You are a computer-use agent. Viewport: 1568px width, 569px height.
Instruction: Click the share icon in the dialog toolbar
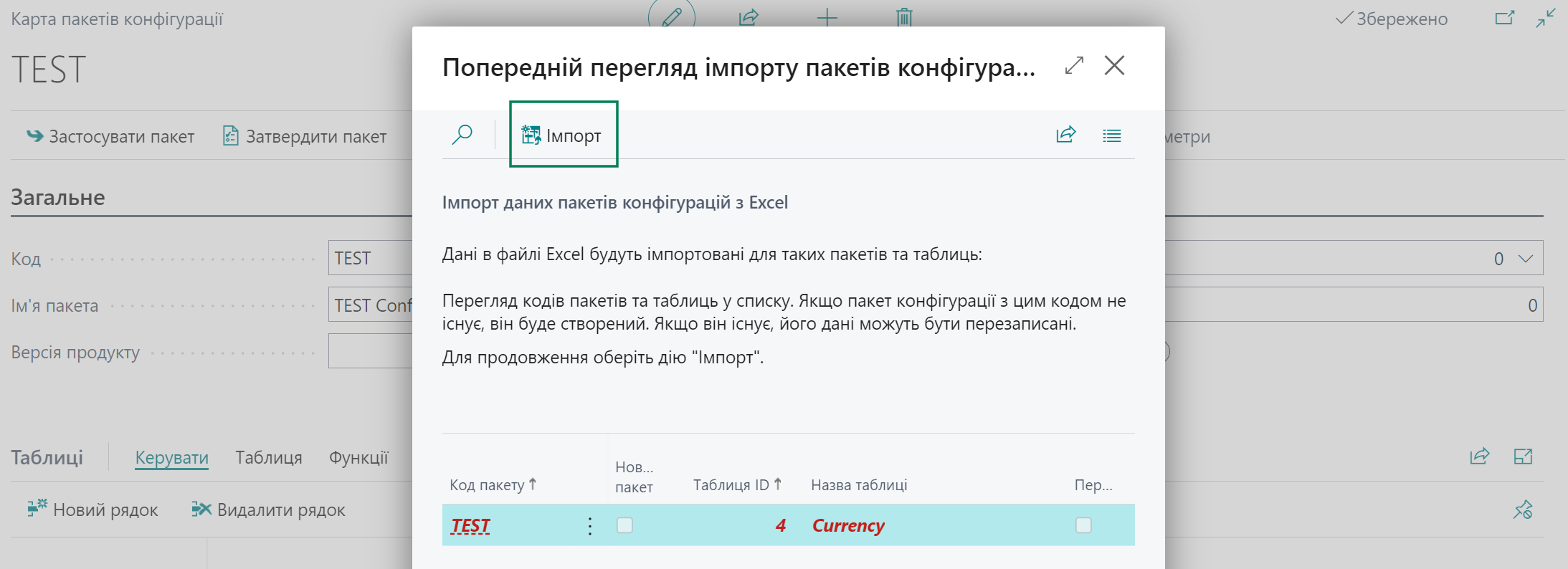pos(1066,135)
